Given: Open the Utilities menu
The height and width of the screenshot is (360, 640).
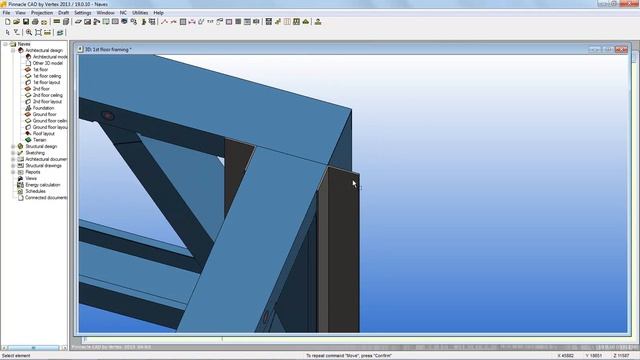Looking at the screenshot, I should pyautogui.click(x=140, y=13).
